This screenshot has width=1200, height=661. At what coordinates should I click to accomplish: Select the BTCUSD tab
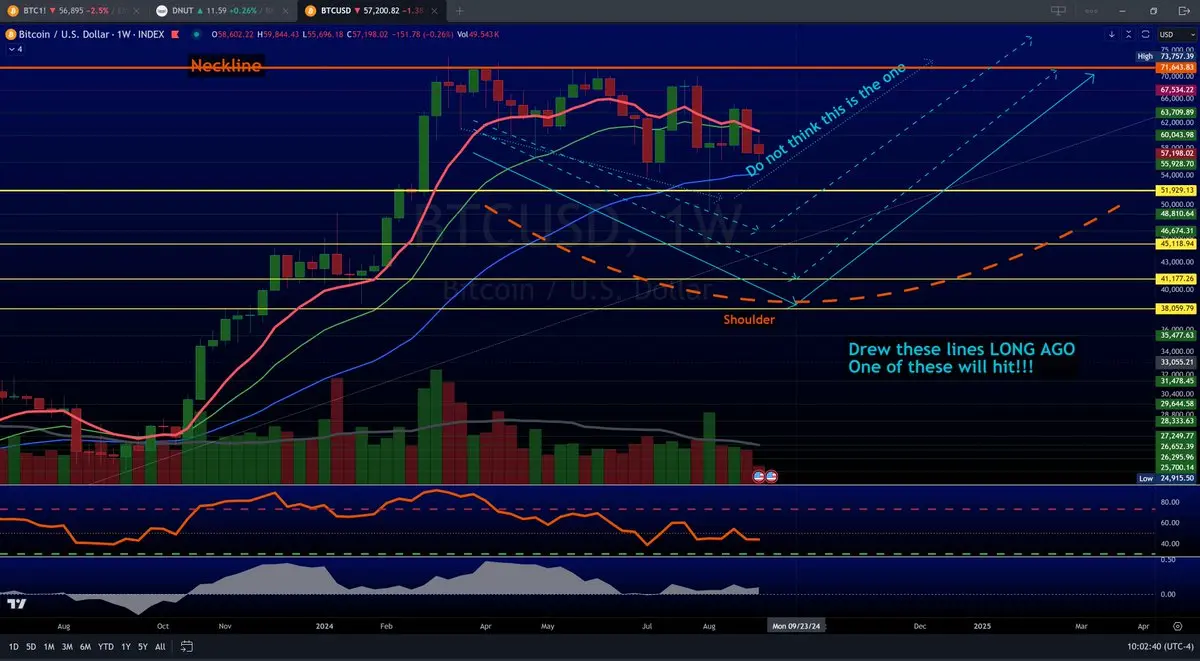tap(371, 11)
